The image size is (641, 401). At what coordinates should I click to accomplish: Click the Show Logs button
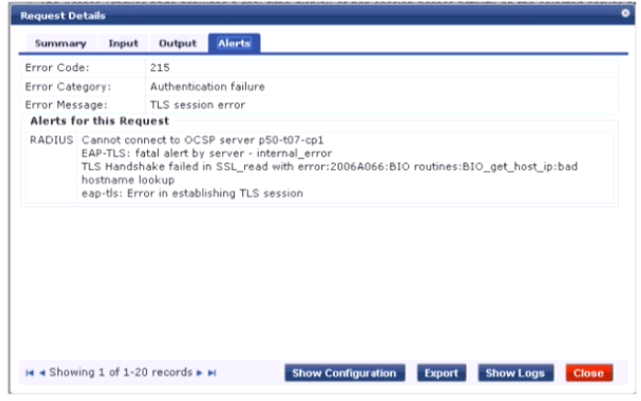(x=515, y=373)
